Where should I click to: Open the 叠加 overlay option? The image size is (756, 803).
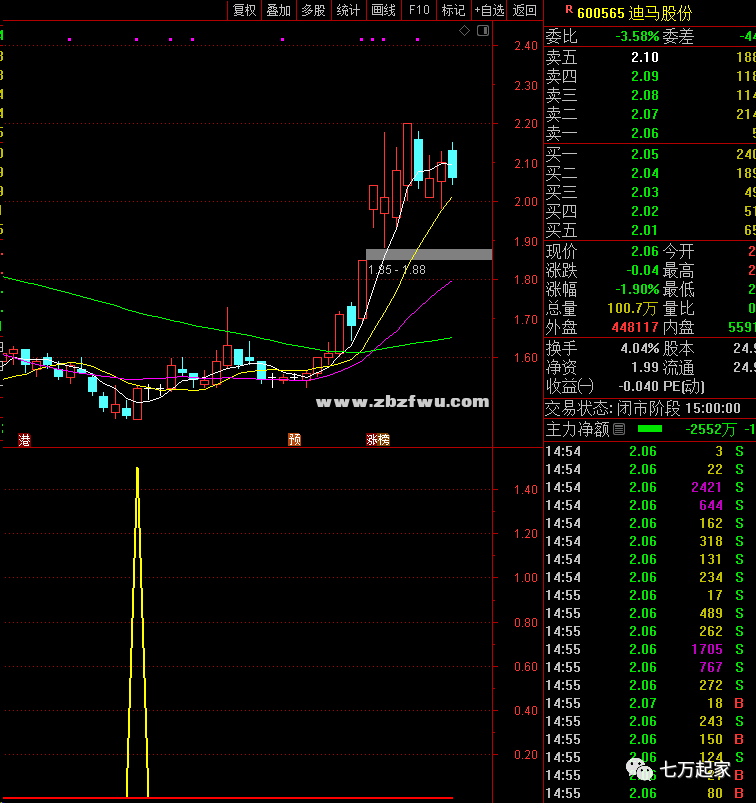click(x=278, y=10)
